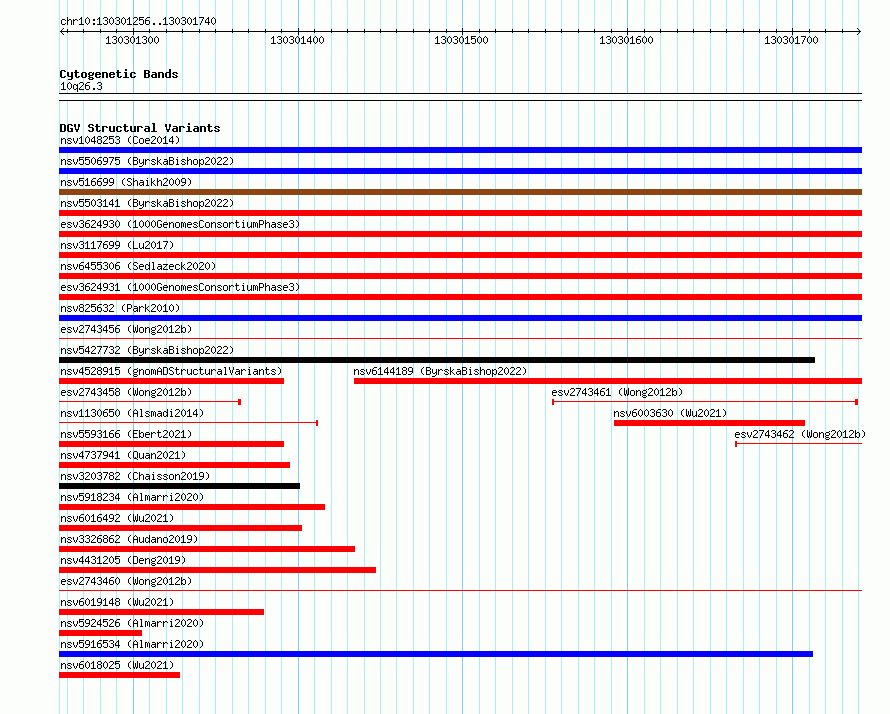This screenshot has width=890, height=714.
Task: Select esv2743461 (Wong2012b) label
Action: (x=617, y=392)
